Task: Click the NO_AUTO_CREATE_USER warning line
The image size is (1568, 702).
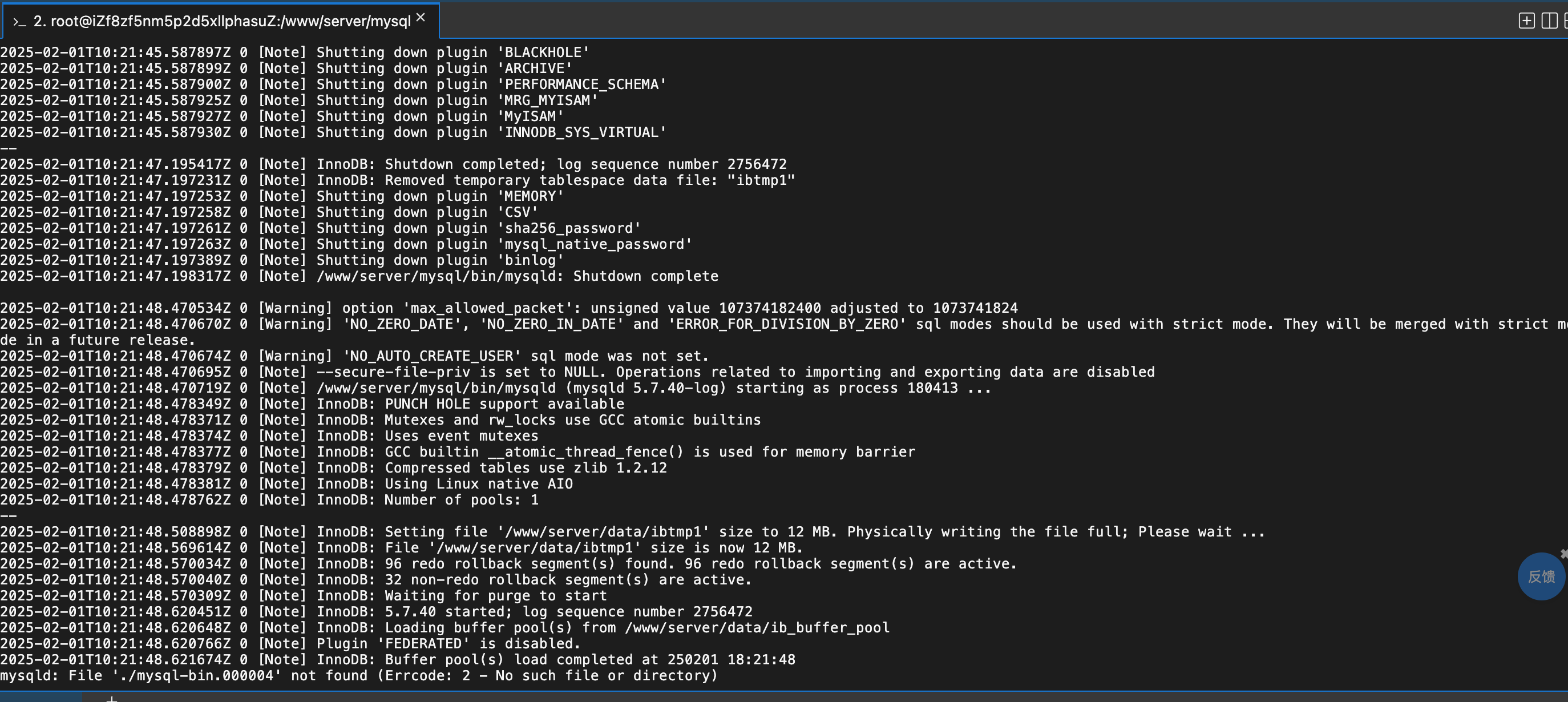Action: click(x=354, y=356)
